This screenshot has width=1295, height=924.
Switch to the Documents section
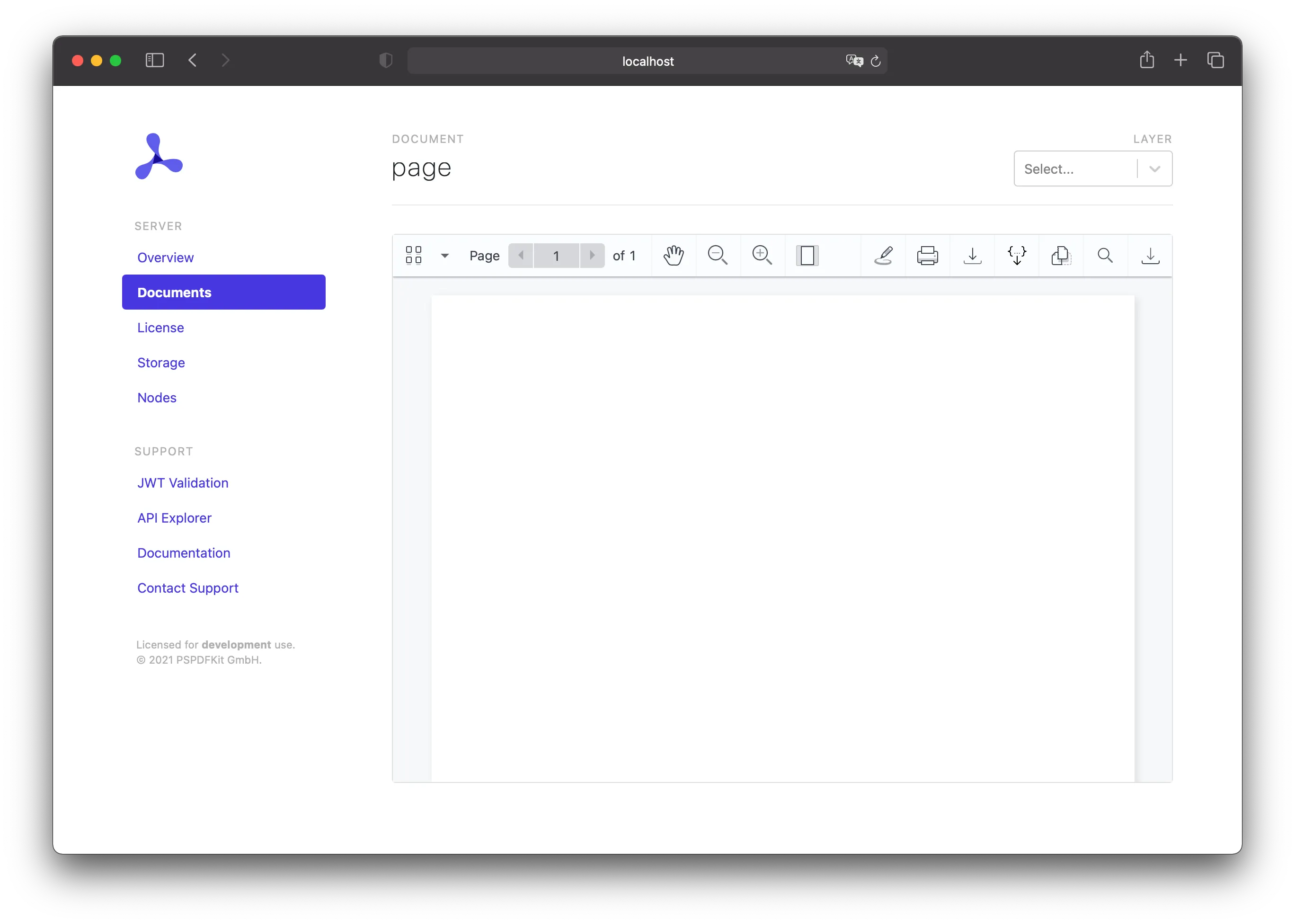tap(174, 292)
